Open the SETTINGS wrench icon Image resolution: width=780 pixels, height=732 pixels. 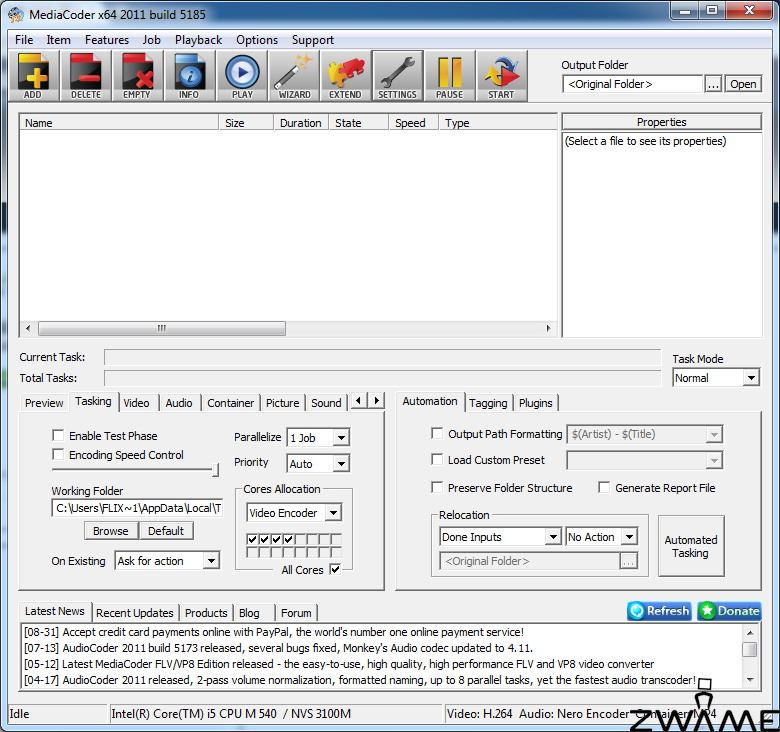pos(397,76)
